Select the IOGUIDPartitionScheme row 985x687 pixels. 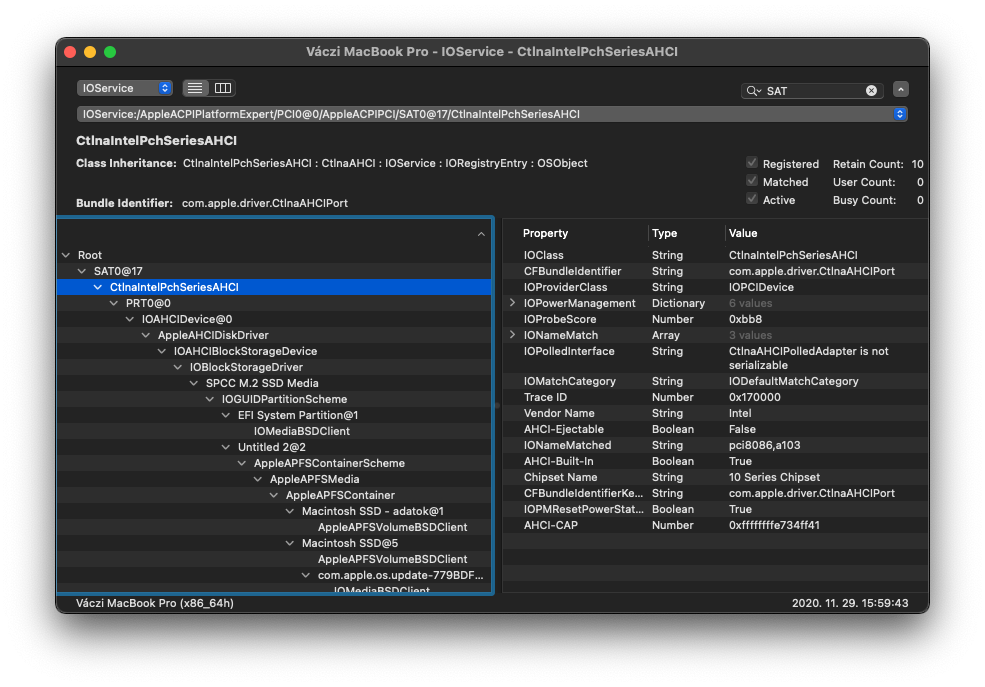point(275,399)
